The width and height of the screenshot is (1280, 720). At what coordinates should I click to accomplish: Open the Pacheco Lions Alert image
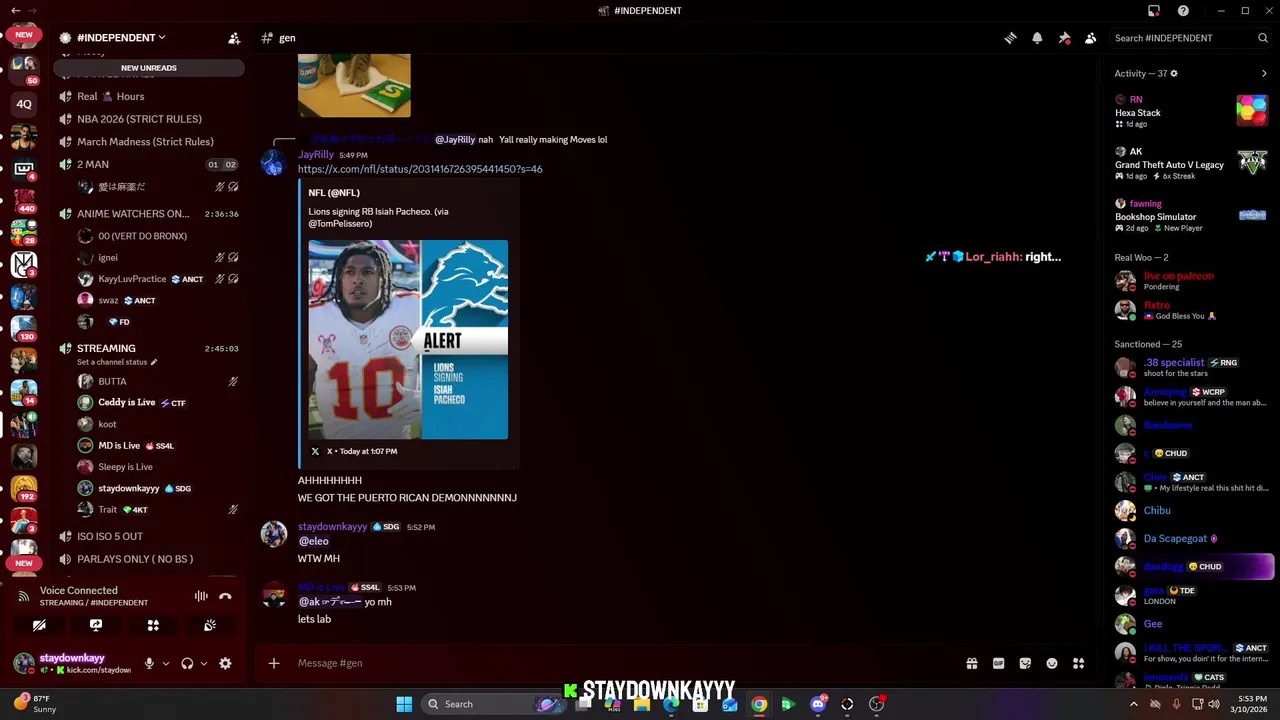click(408, 339)
